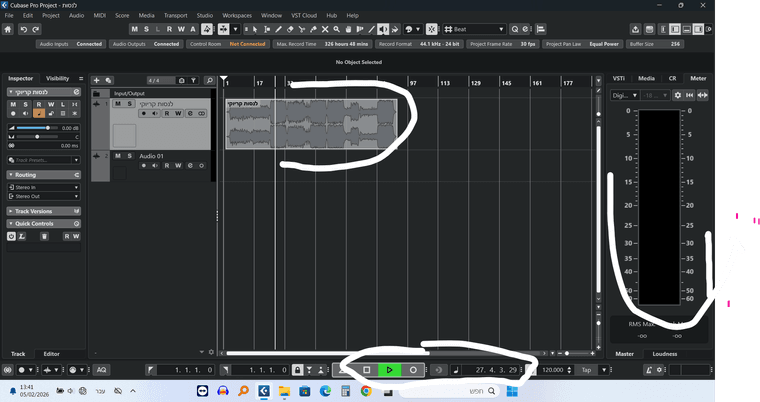Click the Add Track plus button
The width and height of the screenshot is (760, 402).
[x=97, y=79]
